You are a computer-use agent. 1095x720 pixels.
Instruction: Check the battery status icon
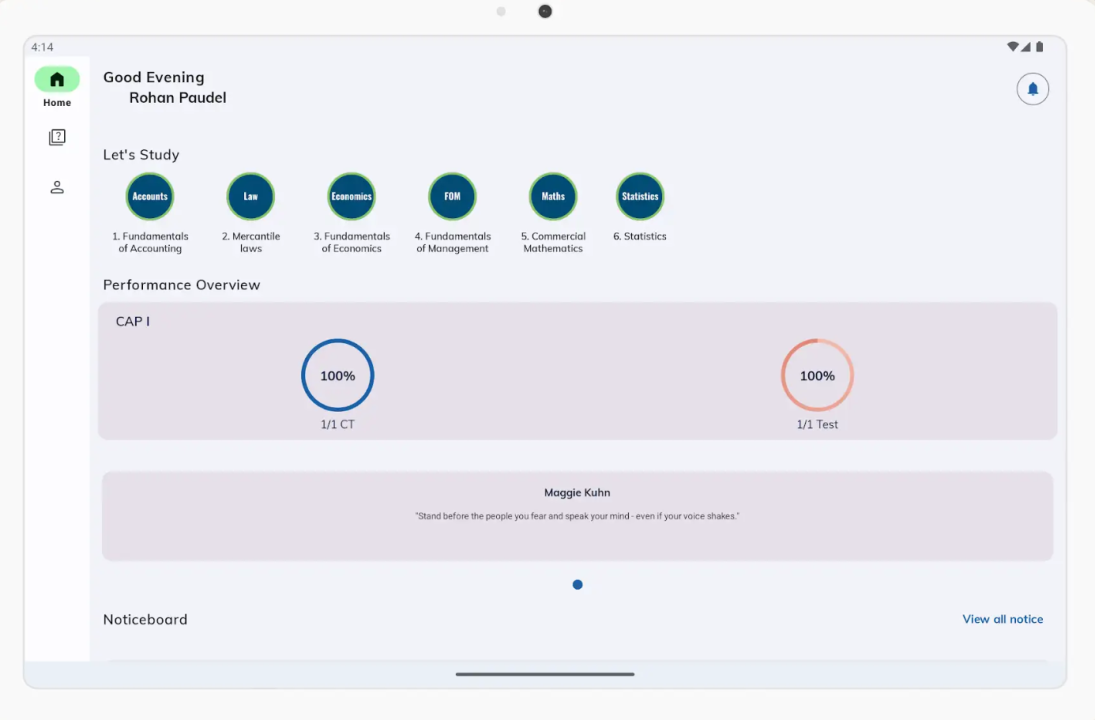(x=1039, y=47)
